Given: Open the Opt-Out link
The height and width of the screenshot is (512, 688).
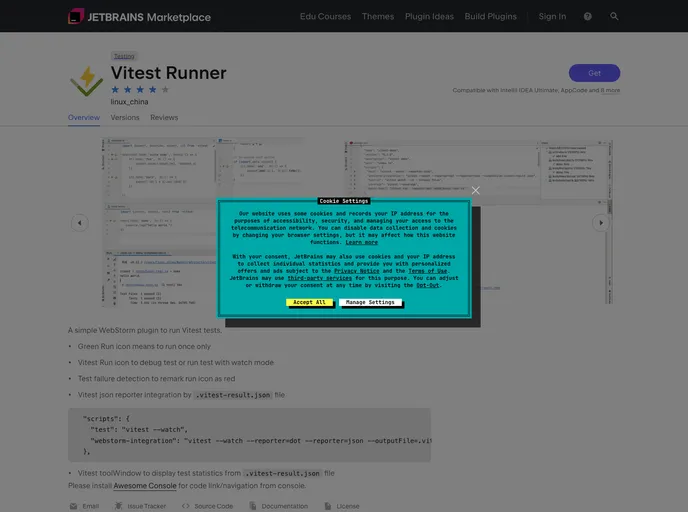Looking at the screenshot, I should [427, 285].
